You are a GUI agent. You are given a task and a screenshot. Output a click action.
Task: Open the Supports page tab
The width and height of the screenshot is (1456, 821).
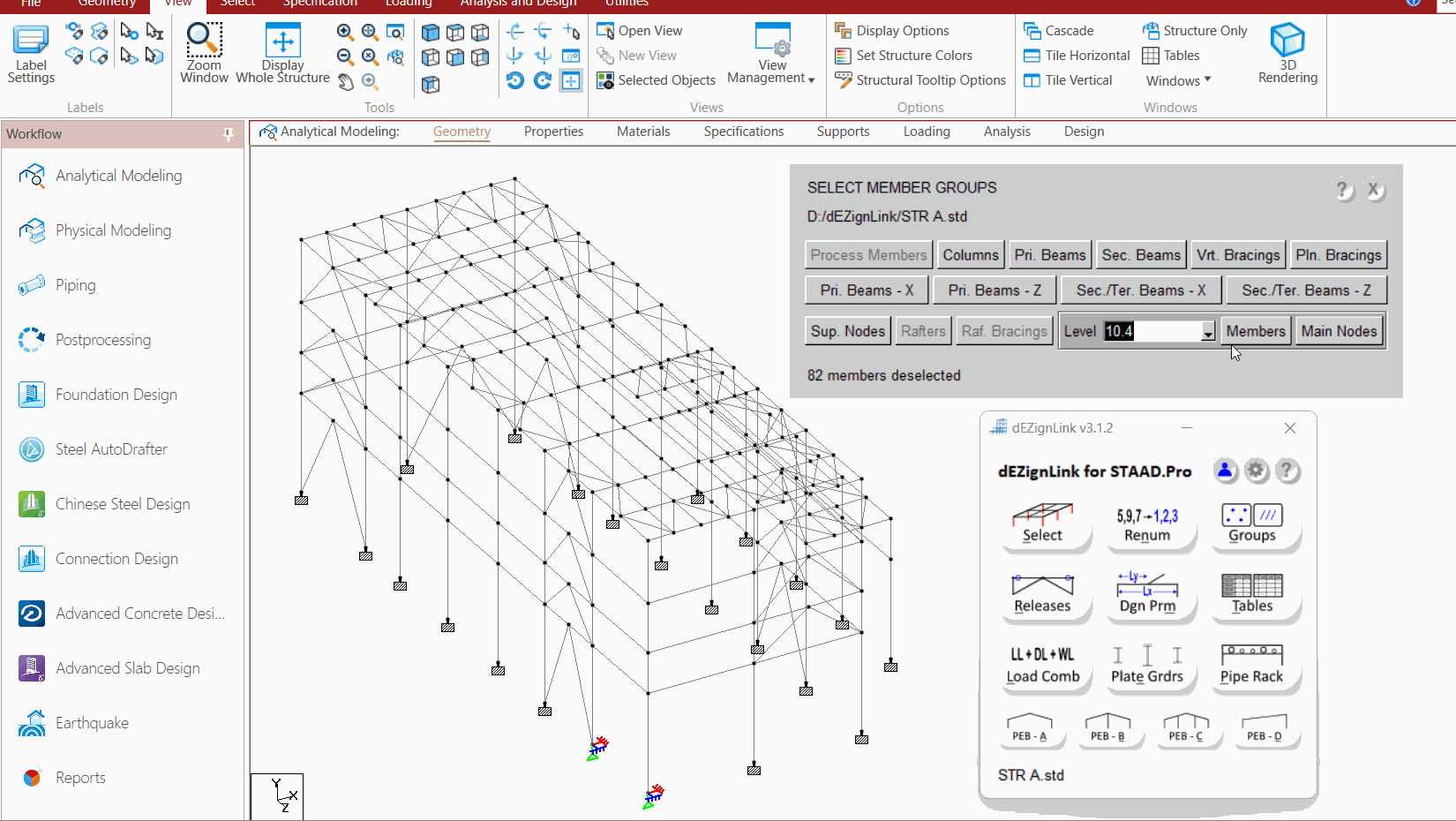pyautogui.click(x=843, y=132)
